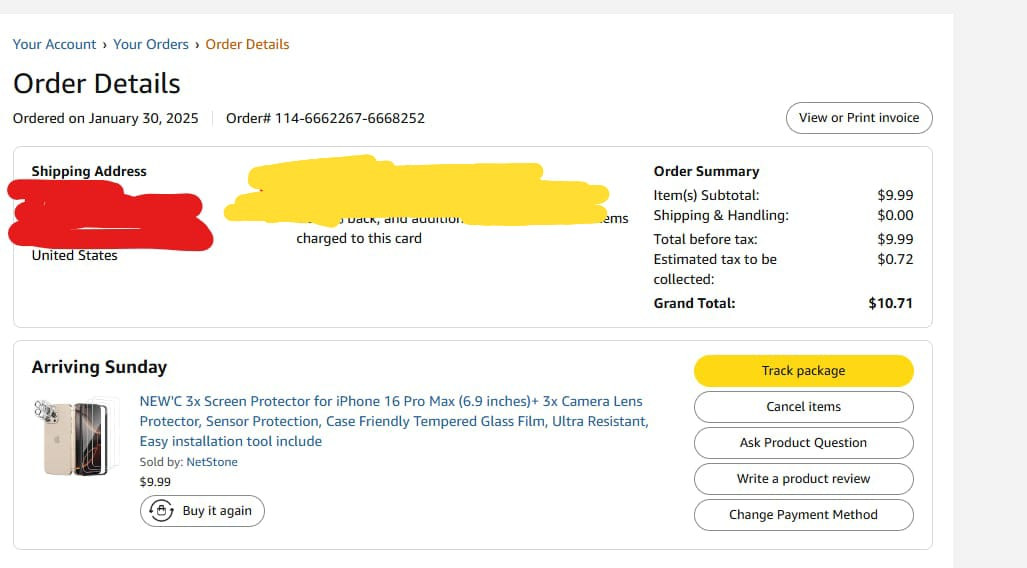Click the Order Summary heading
The width and height of the screenshot is (1027, 568).
(706, 171)
